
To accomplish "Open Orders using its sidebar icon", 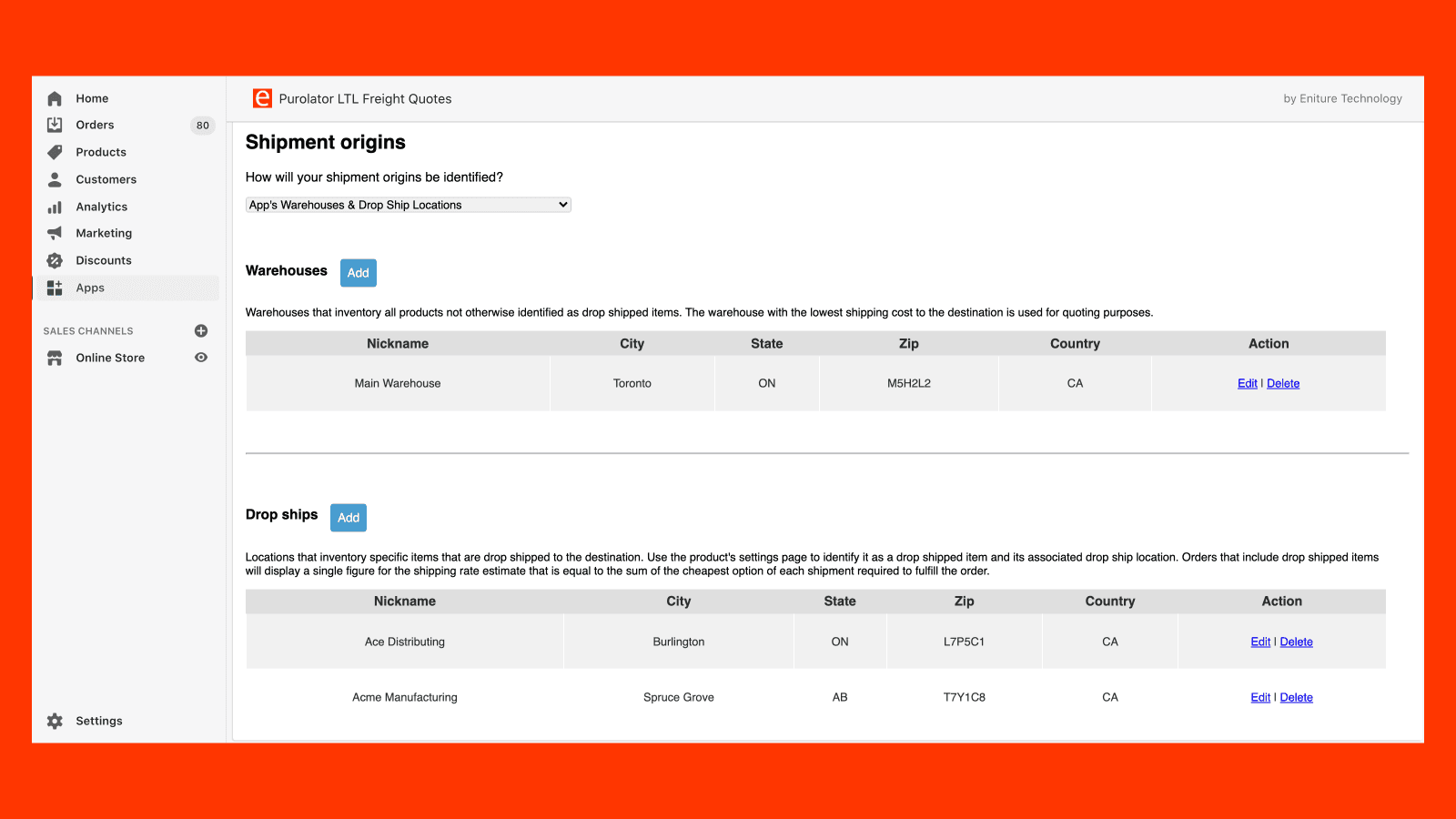I will pos(55,125).
